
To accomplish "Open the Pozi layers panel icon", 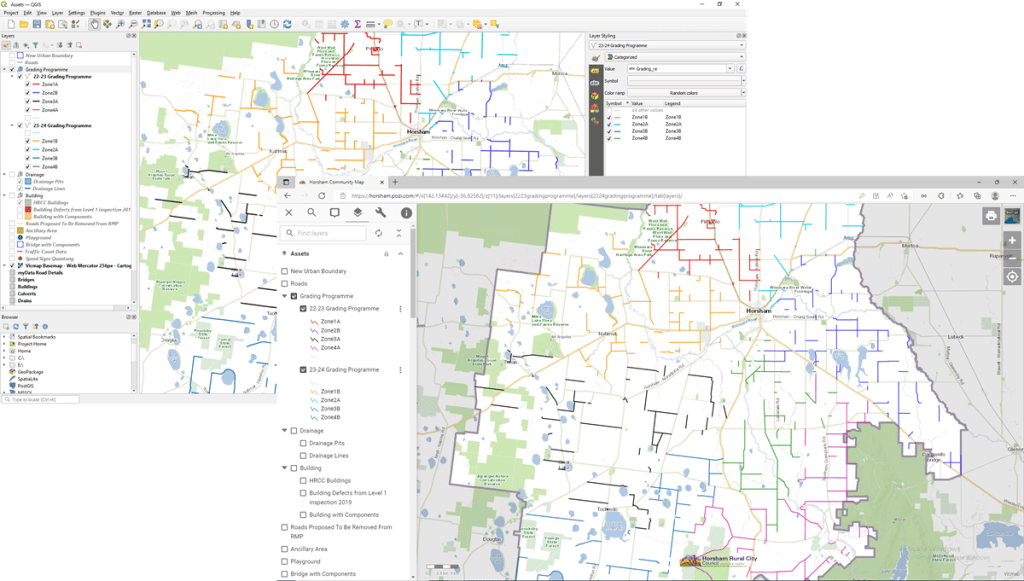I will [357, 213].
